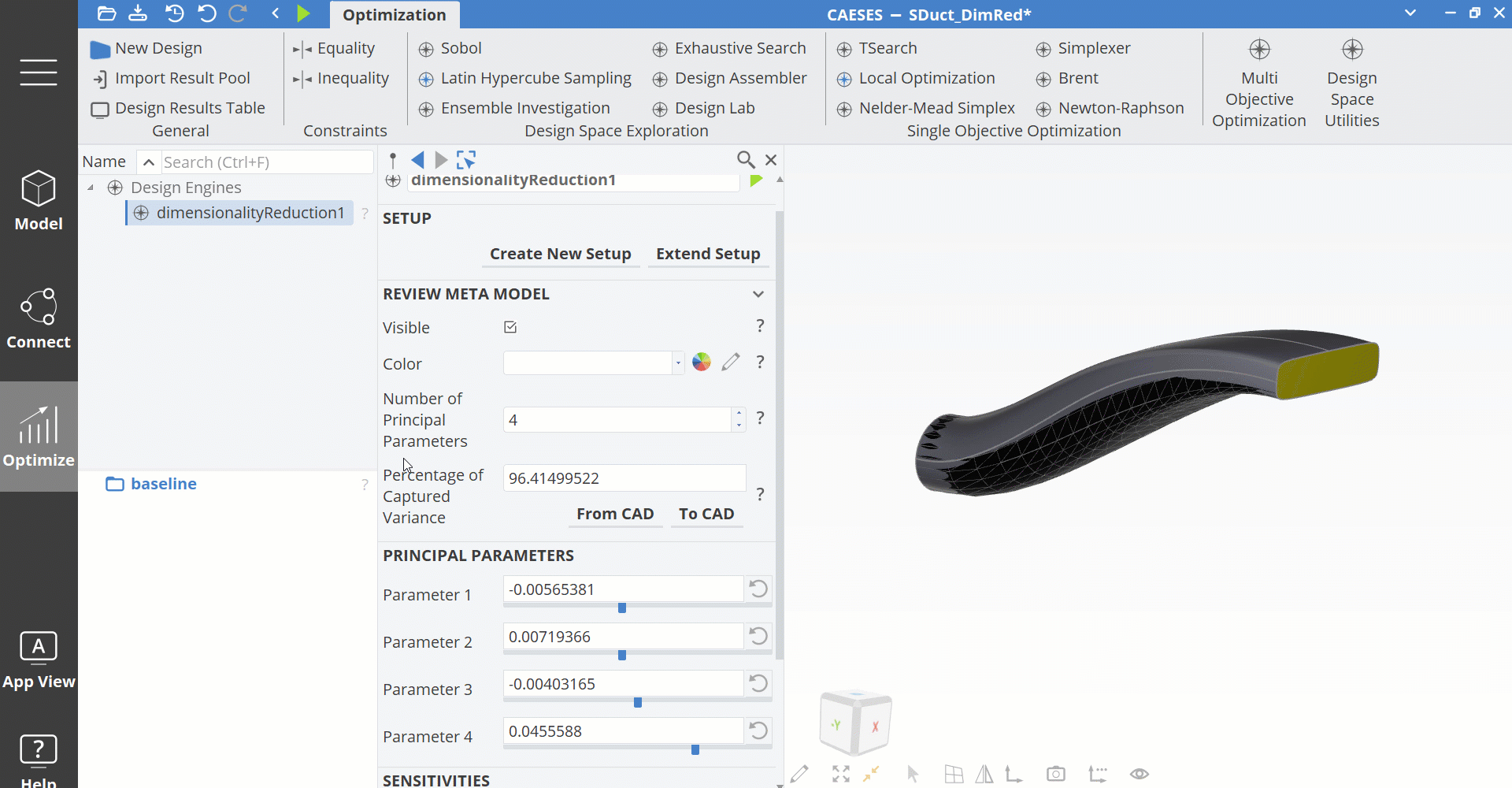Toggle the coordinate axes icon in the viewport toolbar
1512x788 pixels.
coord(1014,774)
